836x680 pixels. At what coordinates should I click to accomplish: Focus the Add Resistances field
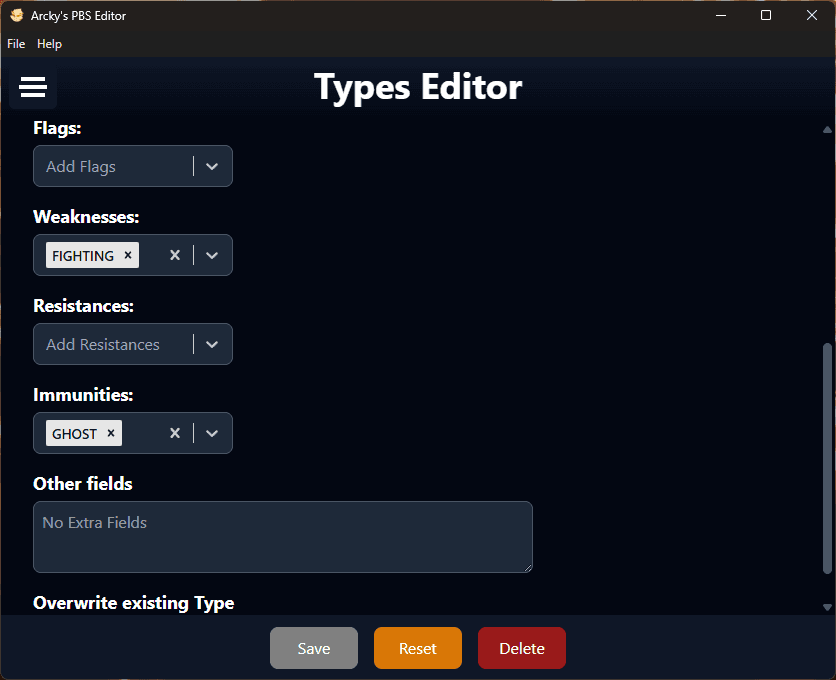click(x=112, y=344)
